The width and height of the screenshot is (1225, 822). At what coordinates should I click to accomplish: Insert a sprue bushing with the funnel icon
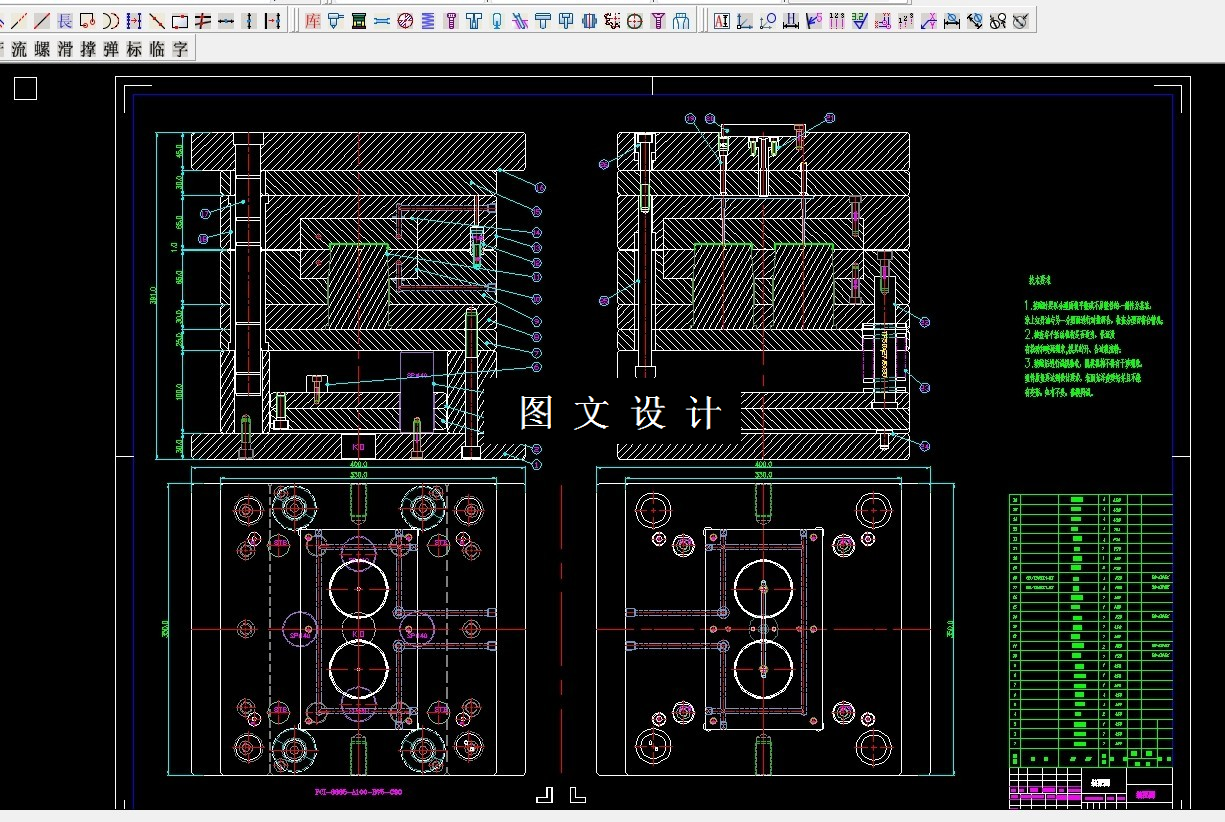[x=335, y=20]
